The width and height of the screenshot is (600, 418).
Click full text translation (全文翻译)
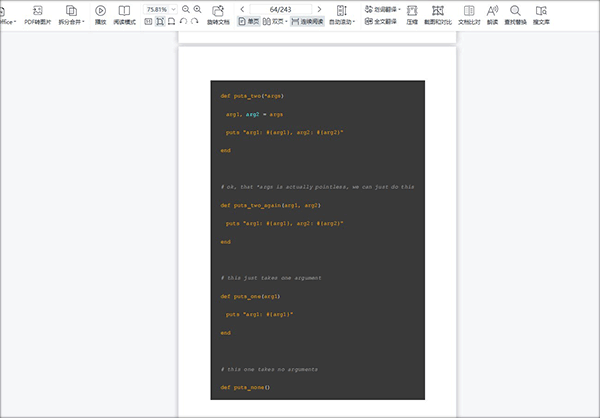pos(380,21)
